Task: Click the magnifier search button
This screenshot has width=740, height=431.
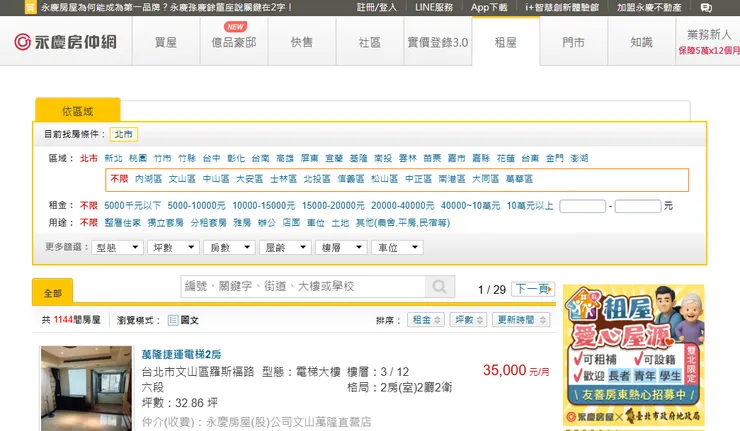Action: [439, 287]
